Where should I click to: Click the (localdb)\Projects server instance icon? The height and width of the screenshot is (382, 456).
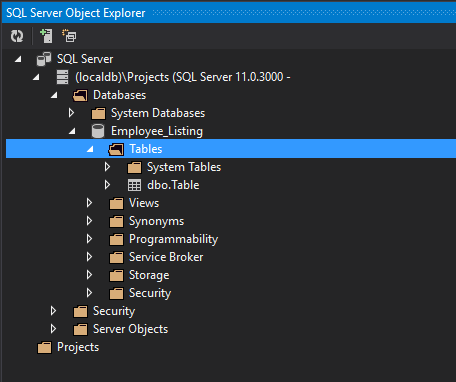tap(62, 77)
